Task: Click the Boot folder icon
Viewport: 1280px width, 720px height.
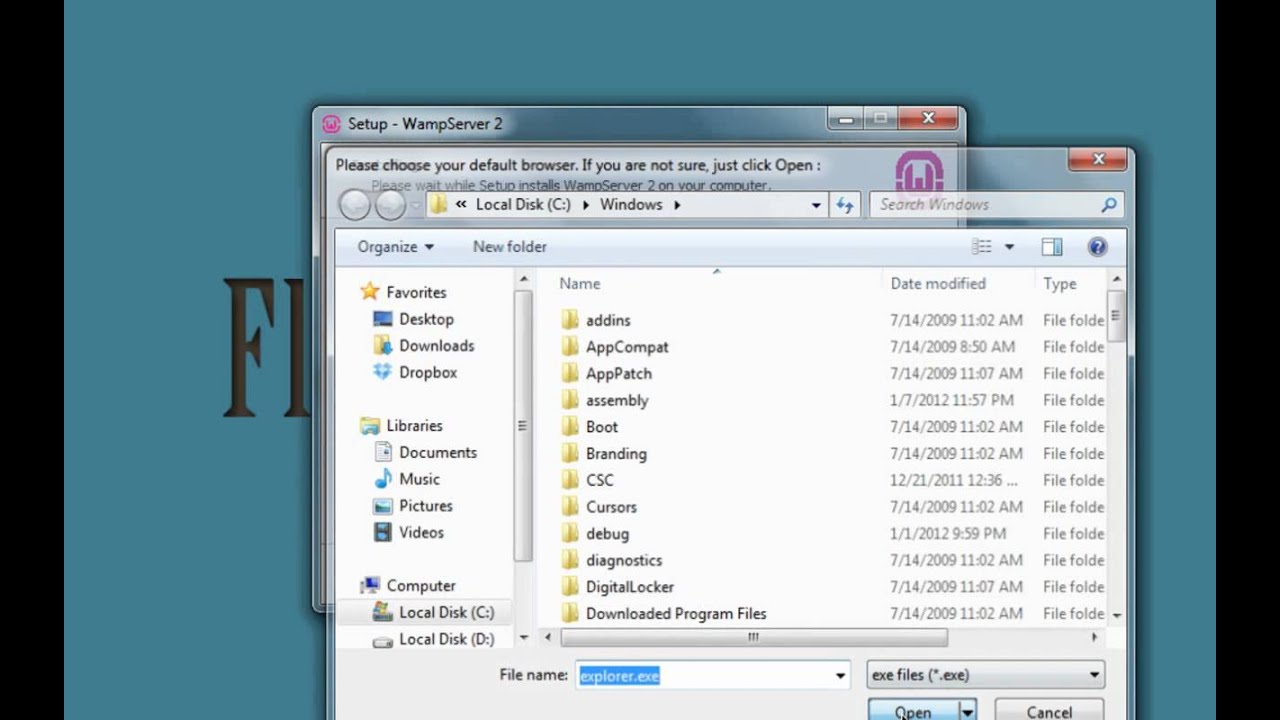Action: coord(570,427)
